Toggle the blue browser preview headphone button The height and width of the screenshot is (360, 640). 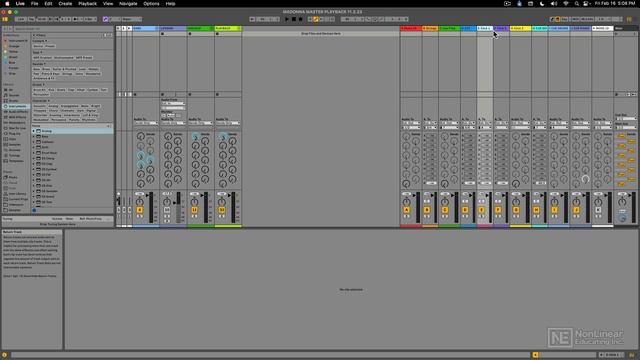click(x=34, y=210)
